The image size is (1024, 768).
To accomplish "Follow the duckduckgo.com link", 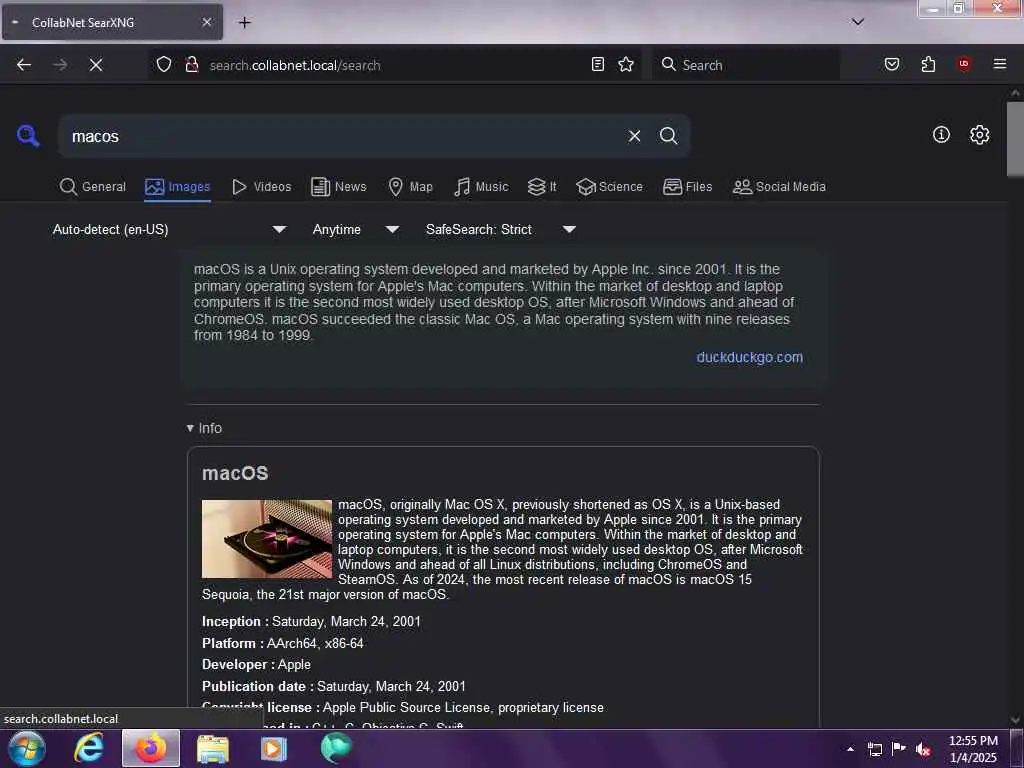I will click(750, 357).
